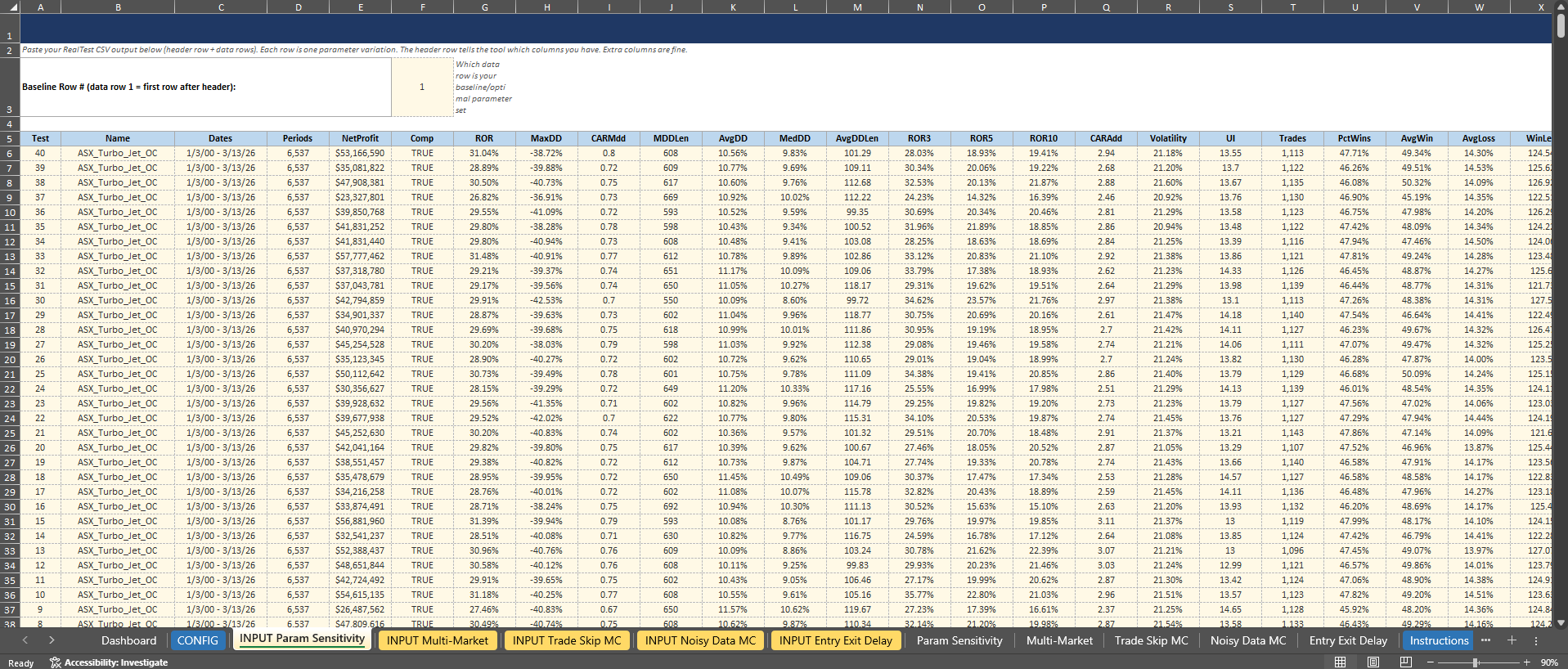Image resolution: width=1568 pixels, height=669 pixels.
Task: Go to the Instructions sheet tab
Action: pos(1439,640)
